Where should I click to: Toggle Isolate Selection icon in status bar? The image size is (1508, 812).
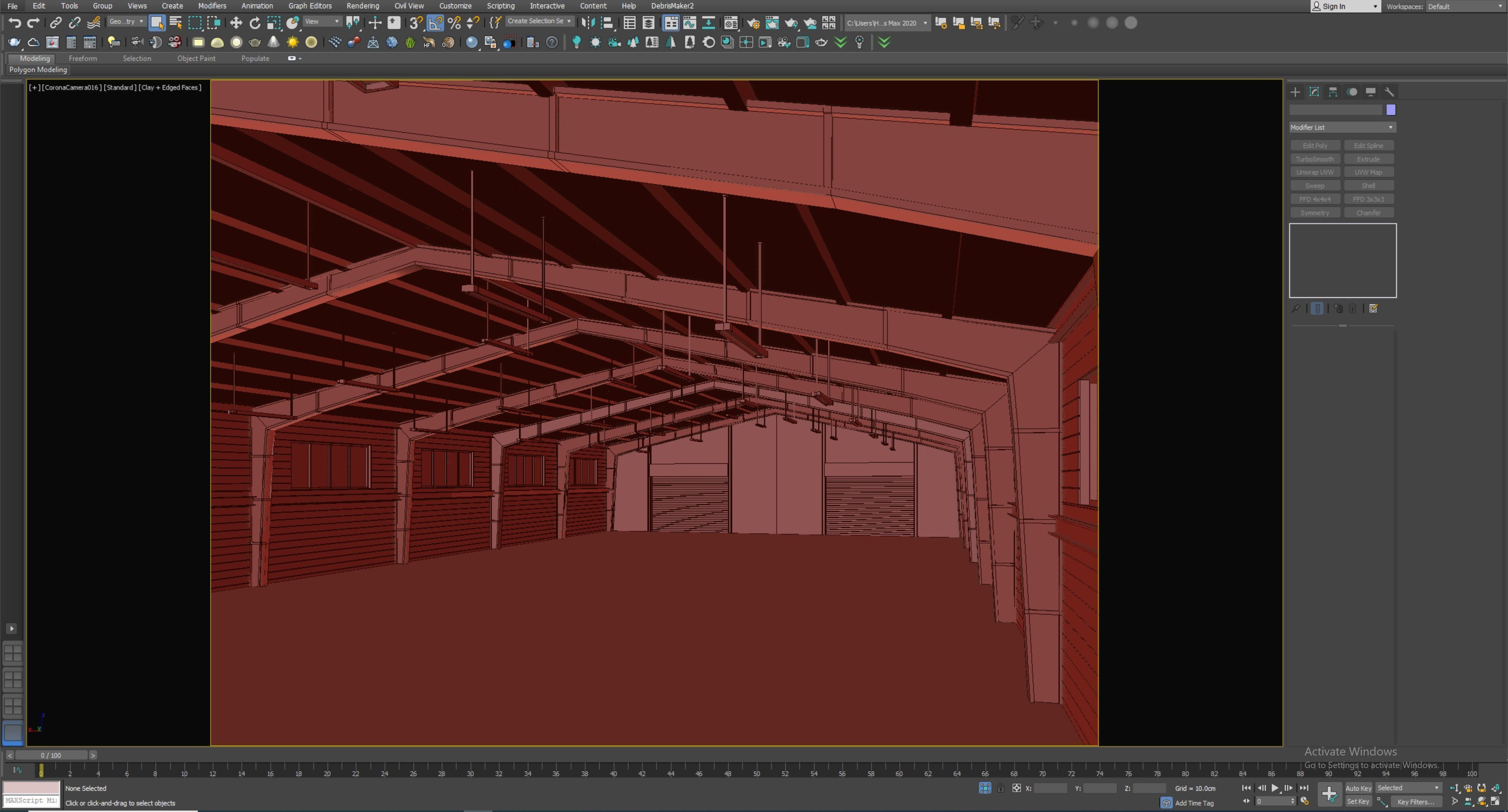click(x=985, y=788)
